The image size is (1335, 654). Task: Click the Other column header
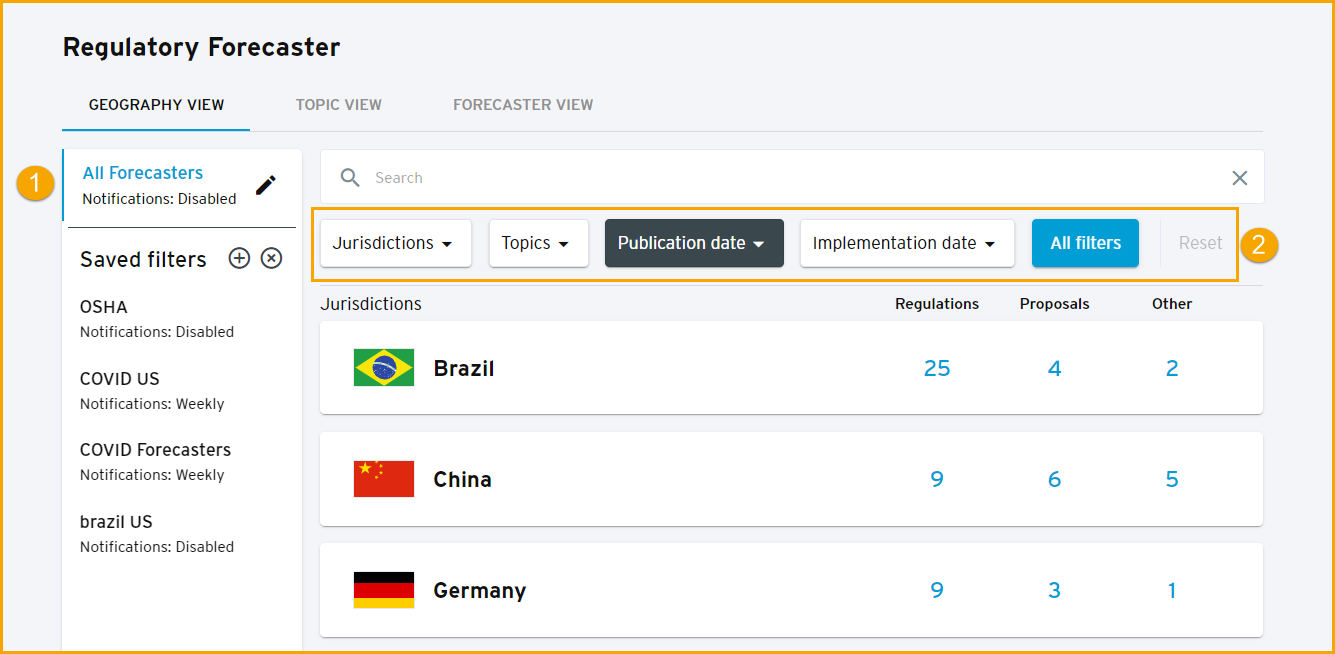1172,304
